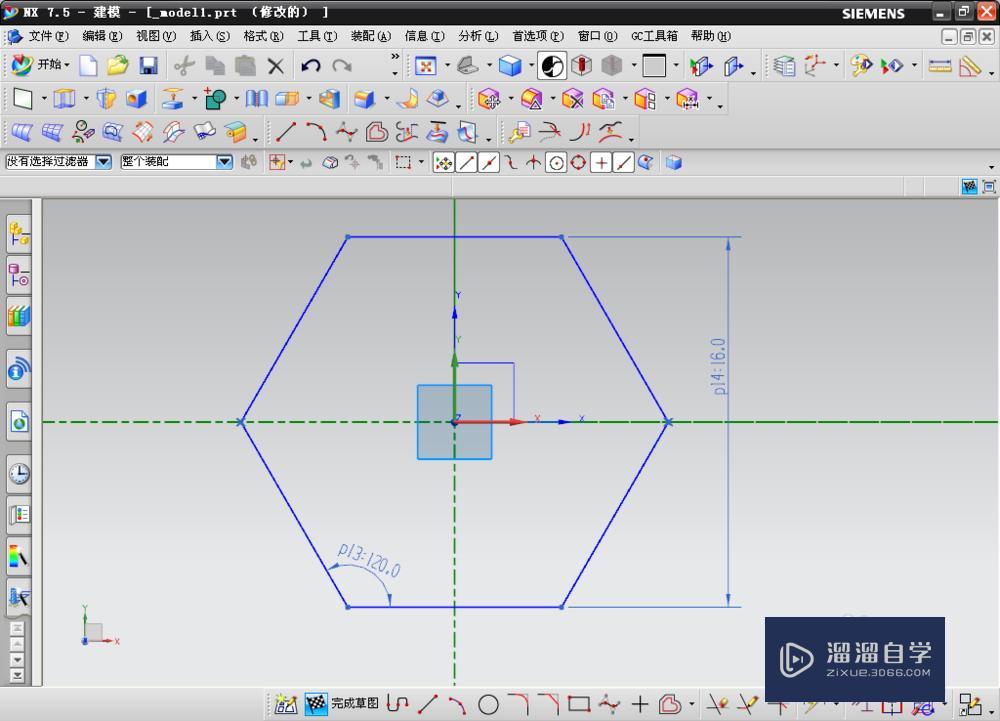1000x721 pixels.
Task: Click the Edge Blend icon
Action: coord(364,99)
